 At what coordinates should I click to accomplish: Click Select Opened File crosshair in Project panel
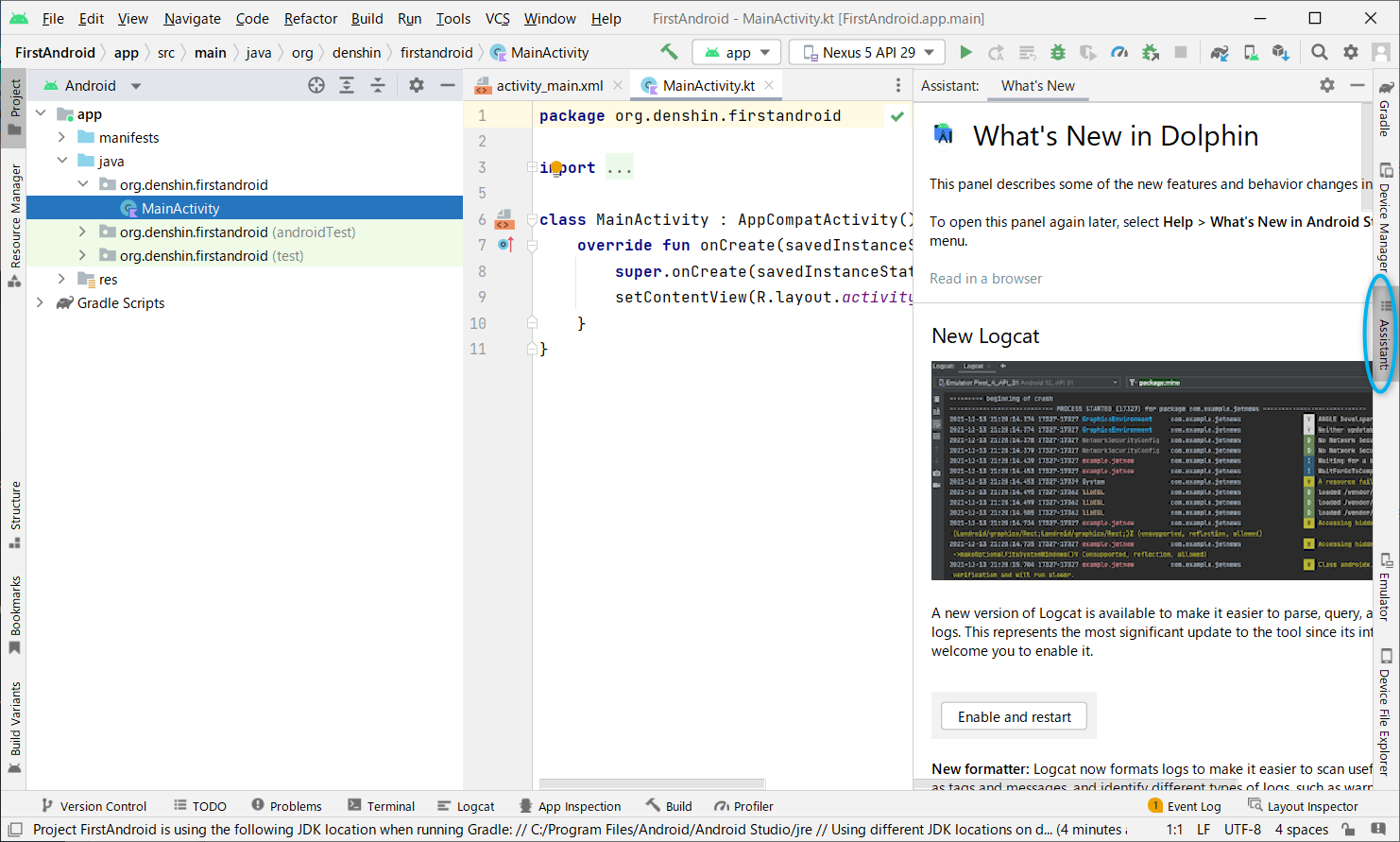coord(316,85)
